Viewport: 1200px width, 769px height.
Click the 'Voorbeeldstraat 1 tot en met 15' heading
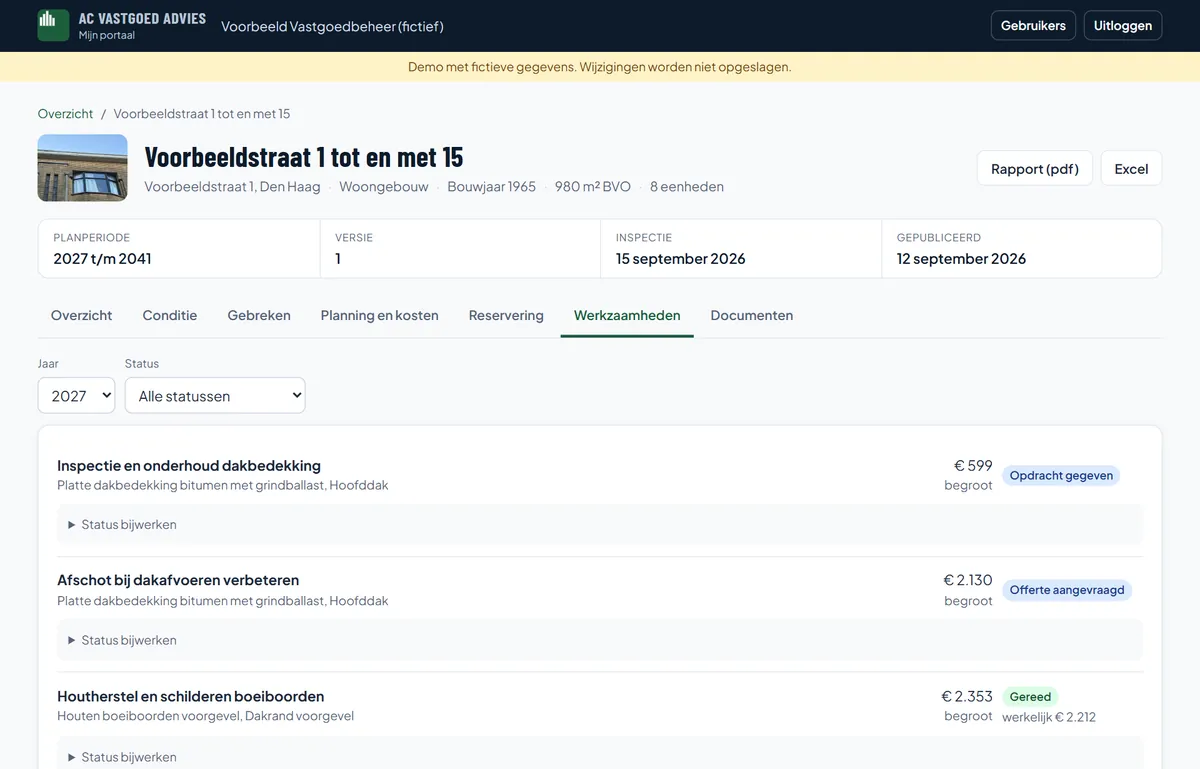click(x=304, y=157)
